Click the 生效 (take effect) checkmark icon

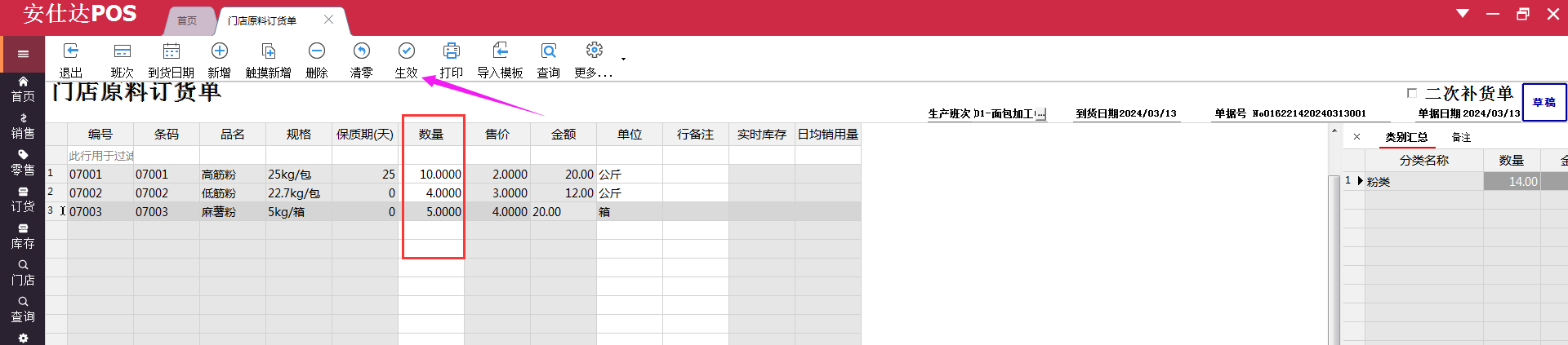(406, 51)
